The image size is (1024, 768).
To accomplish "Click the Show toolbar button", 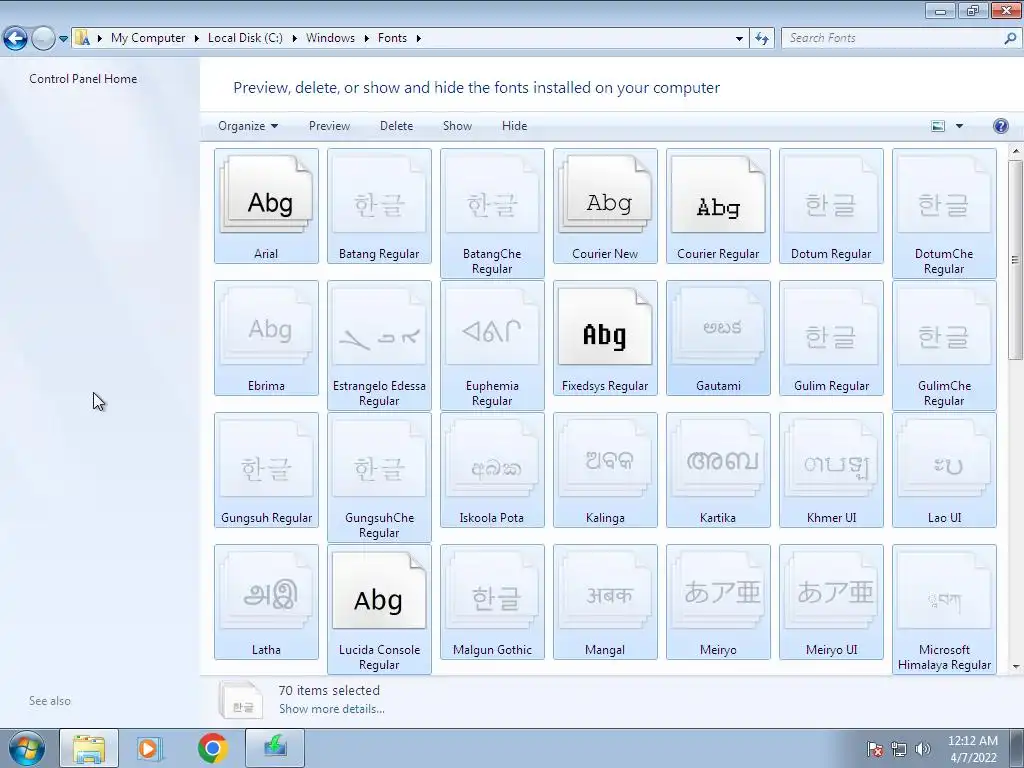I will pos(457,126).
